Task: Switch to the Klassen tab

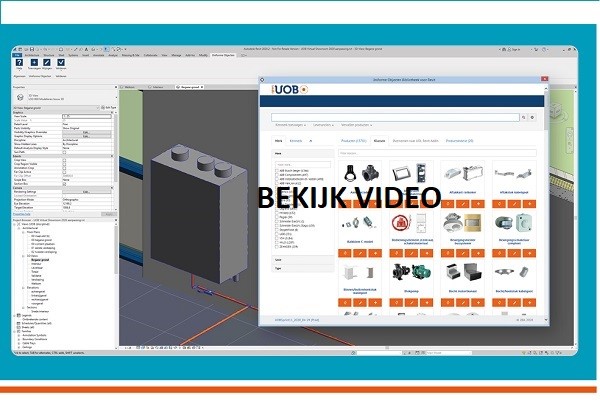Action: pos(379,141)
